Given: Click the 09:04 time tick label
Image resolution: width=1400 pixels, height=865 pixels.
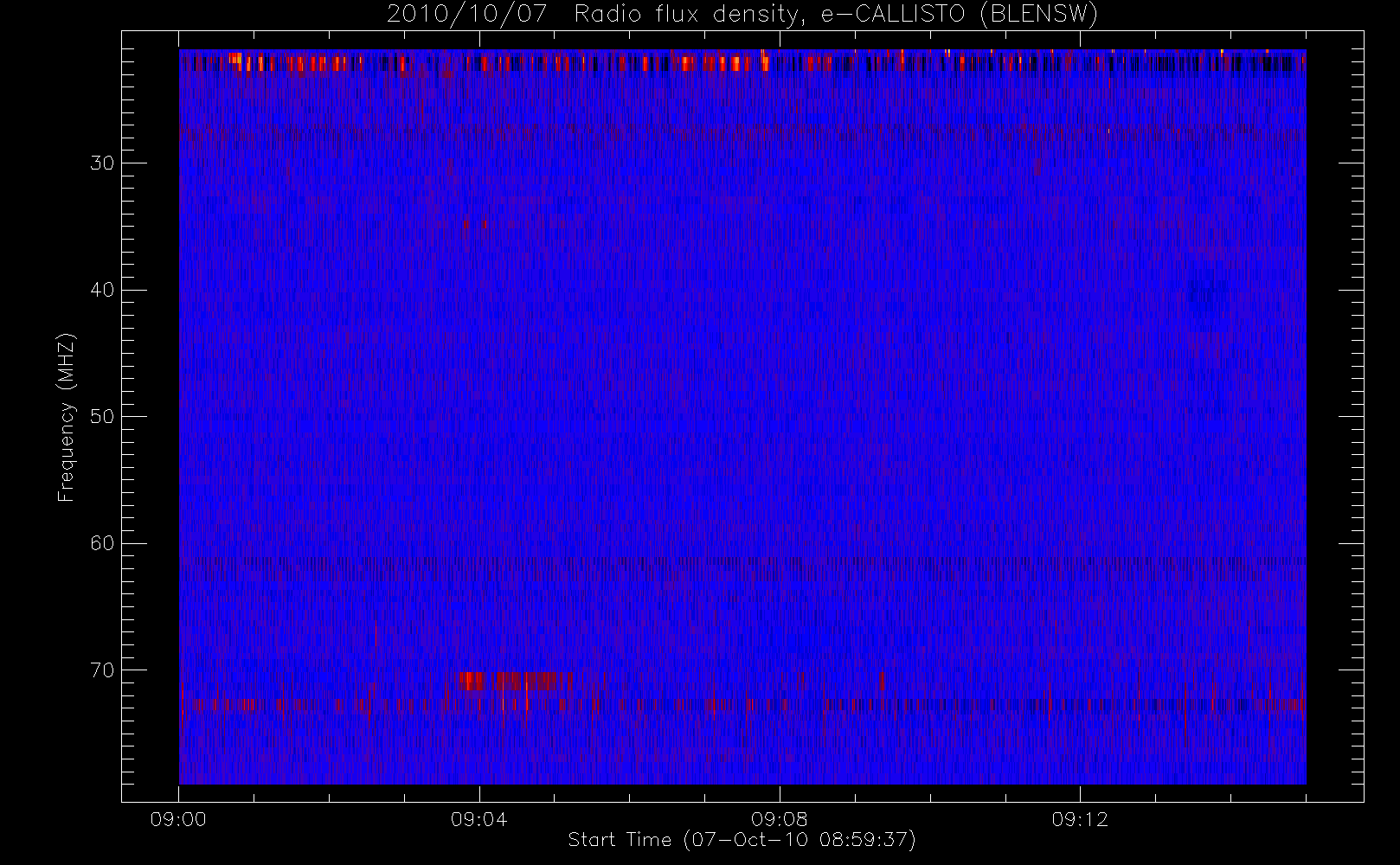Looking at the screenshot, I should pos(478,819).
